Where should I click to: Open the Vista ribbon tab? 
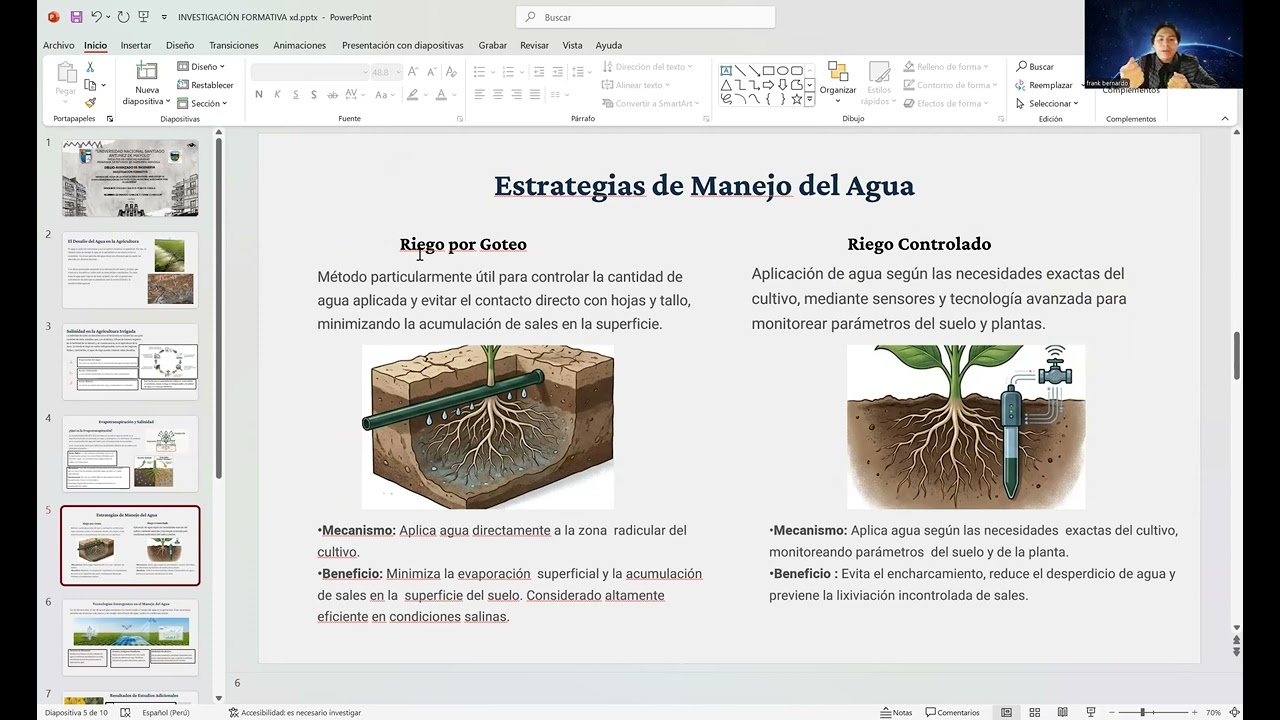(x=572, y=45)
